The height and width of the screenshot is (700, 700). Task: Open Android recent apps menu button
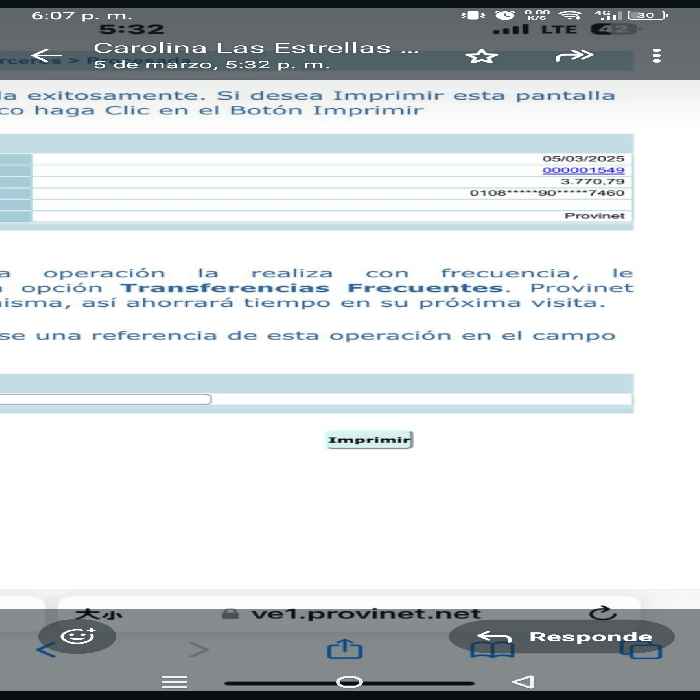175,682
